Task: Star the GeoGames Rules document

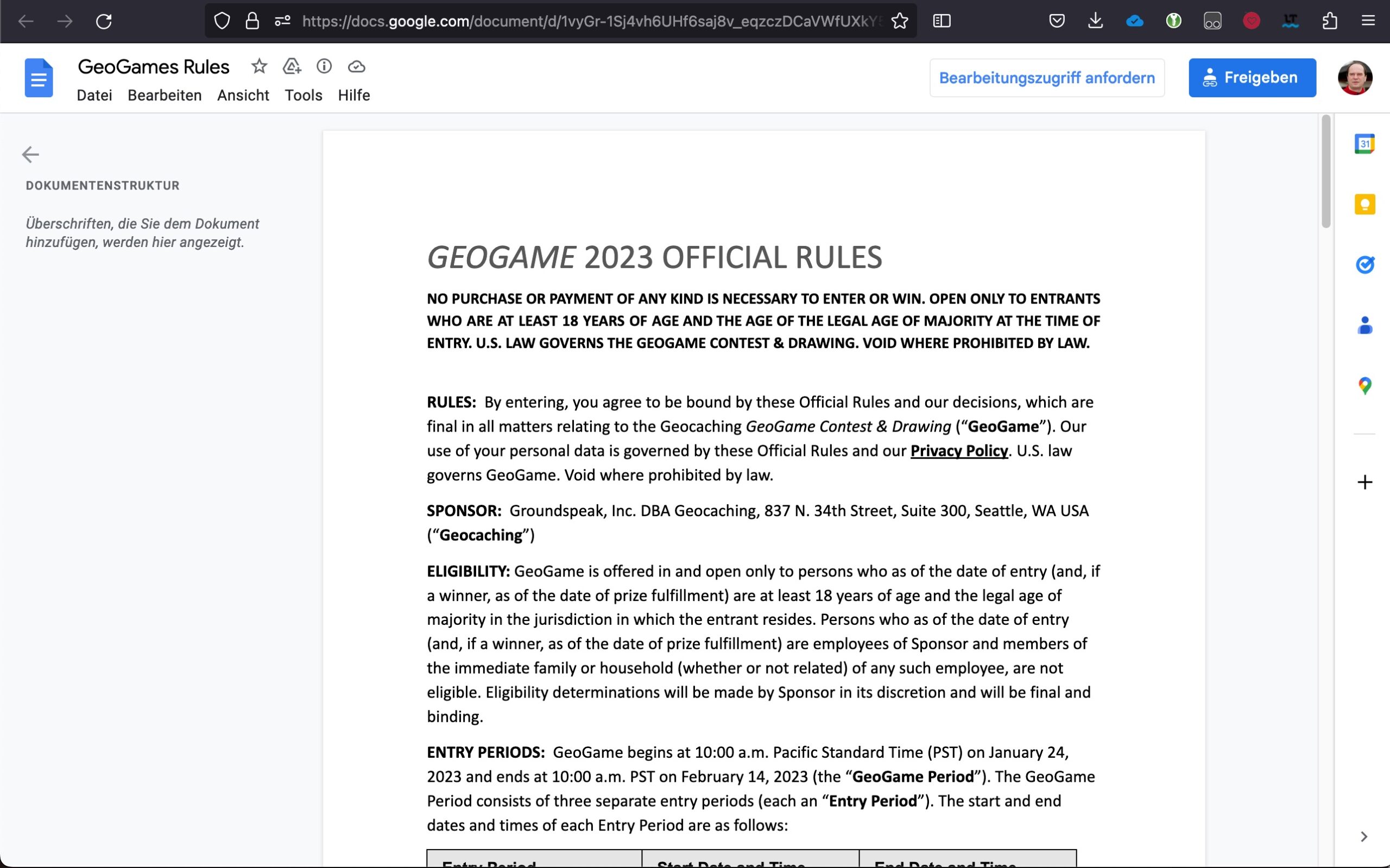Action: pos(259,67)
